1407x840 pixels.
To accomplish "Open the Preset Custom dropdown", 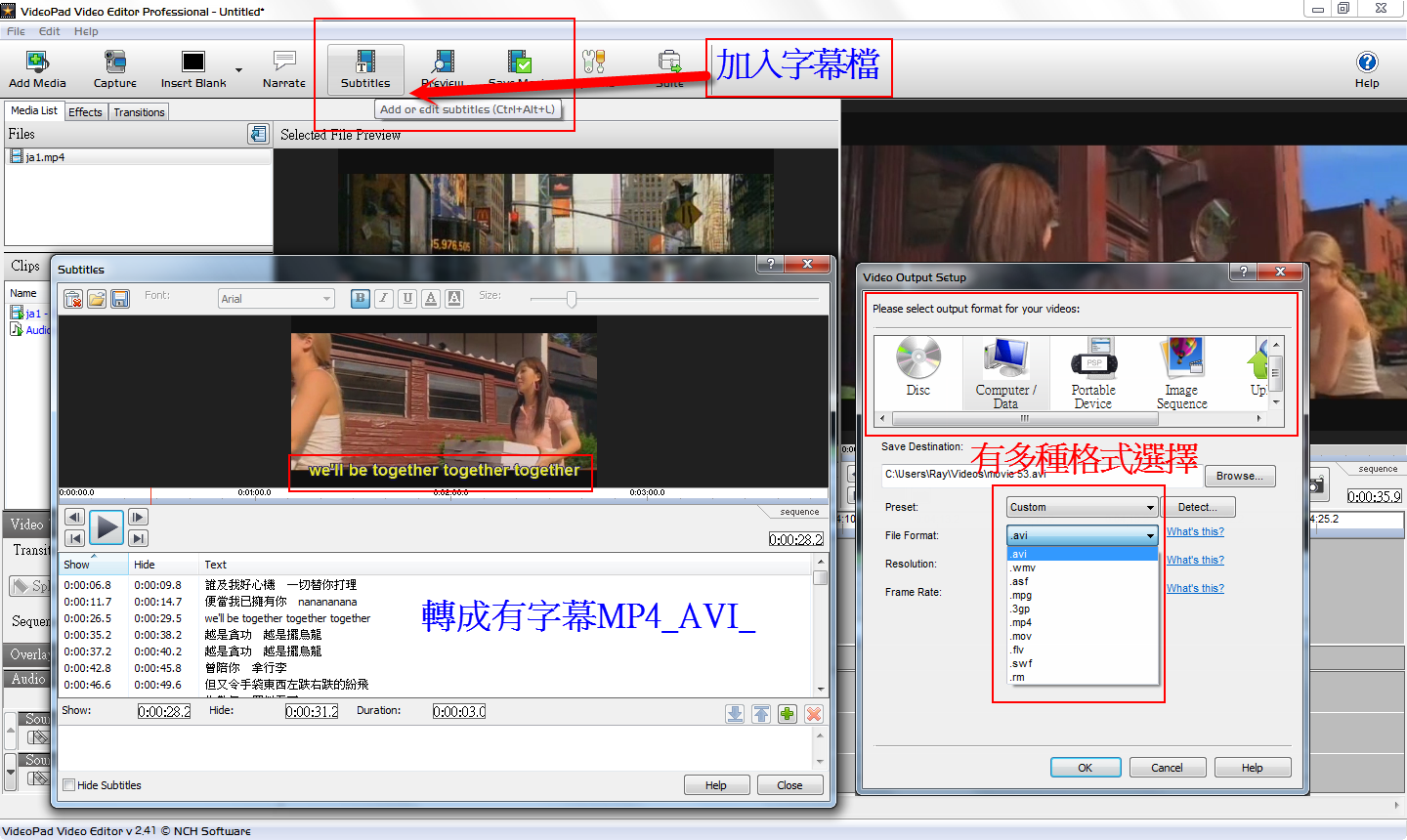I will coord(1083,508).
